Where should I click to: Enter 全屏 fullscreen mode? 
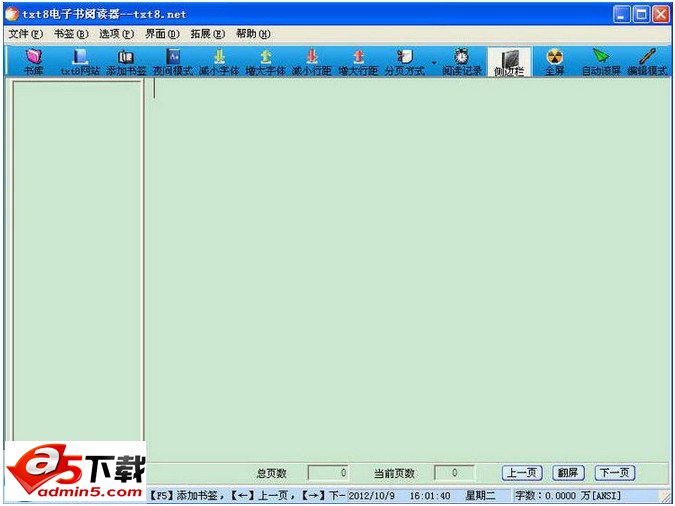[x=554, y=62]
